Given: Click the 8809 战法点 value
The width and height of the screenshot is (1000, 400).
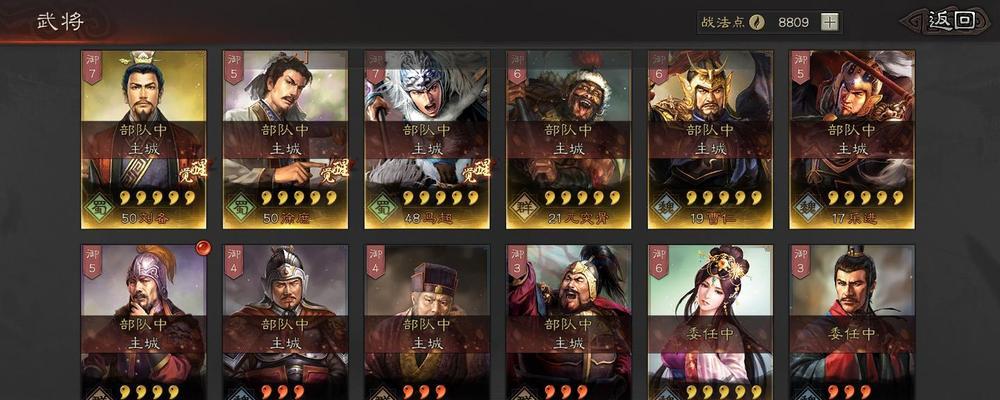Looking at the screenshot, I should click(793, 22).
